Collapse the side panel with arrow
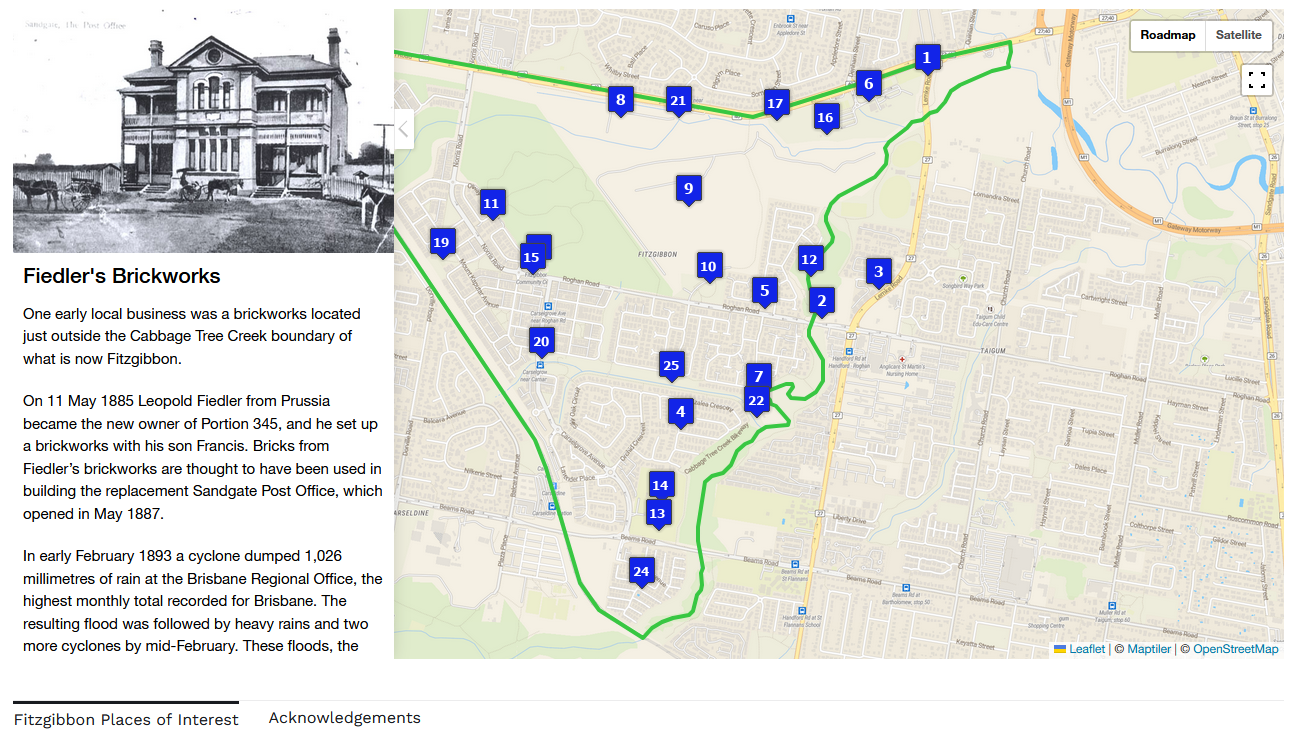This screenshot has height=732, width=1295. 404,128
